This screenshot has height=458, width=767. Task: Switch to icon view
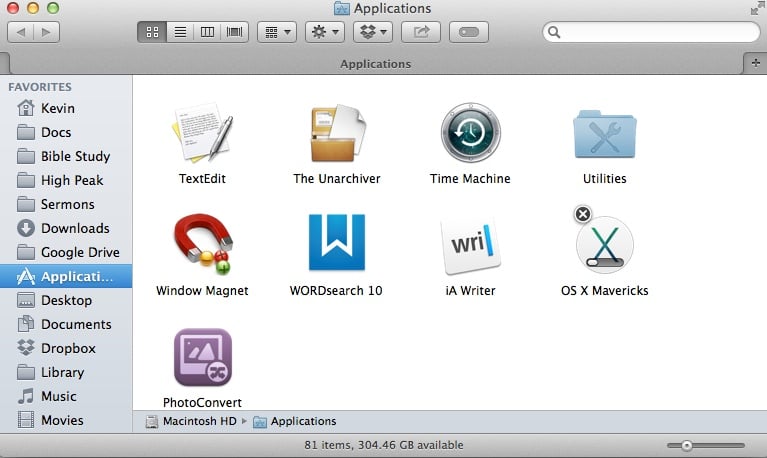(152, 32)
